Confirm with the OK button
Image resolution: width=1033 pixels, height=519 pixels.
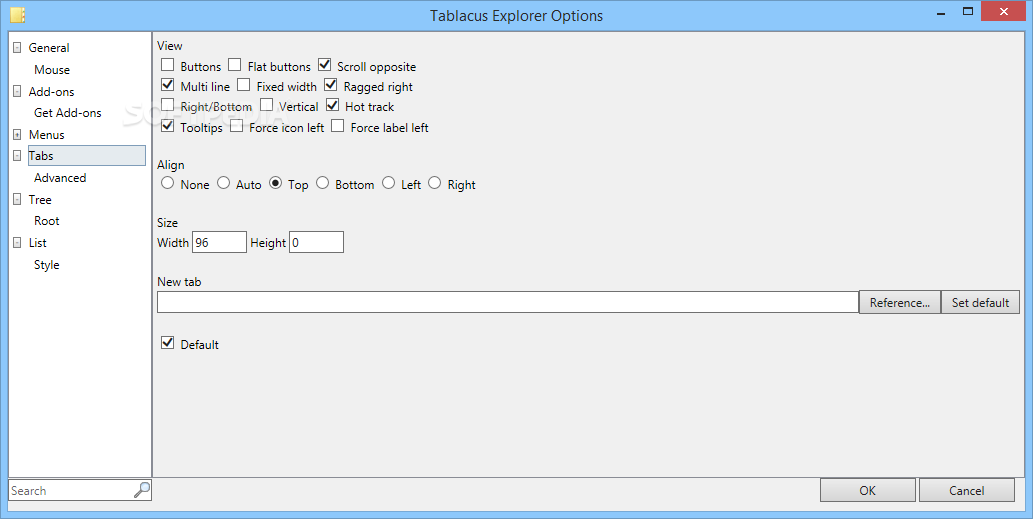pos(868,490)
